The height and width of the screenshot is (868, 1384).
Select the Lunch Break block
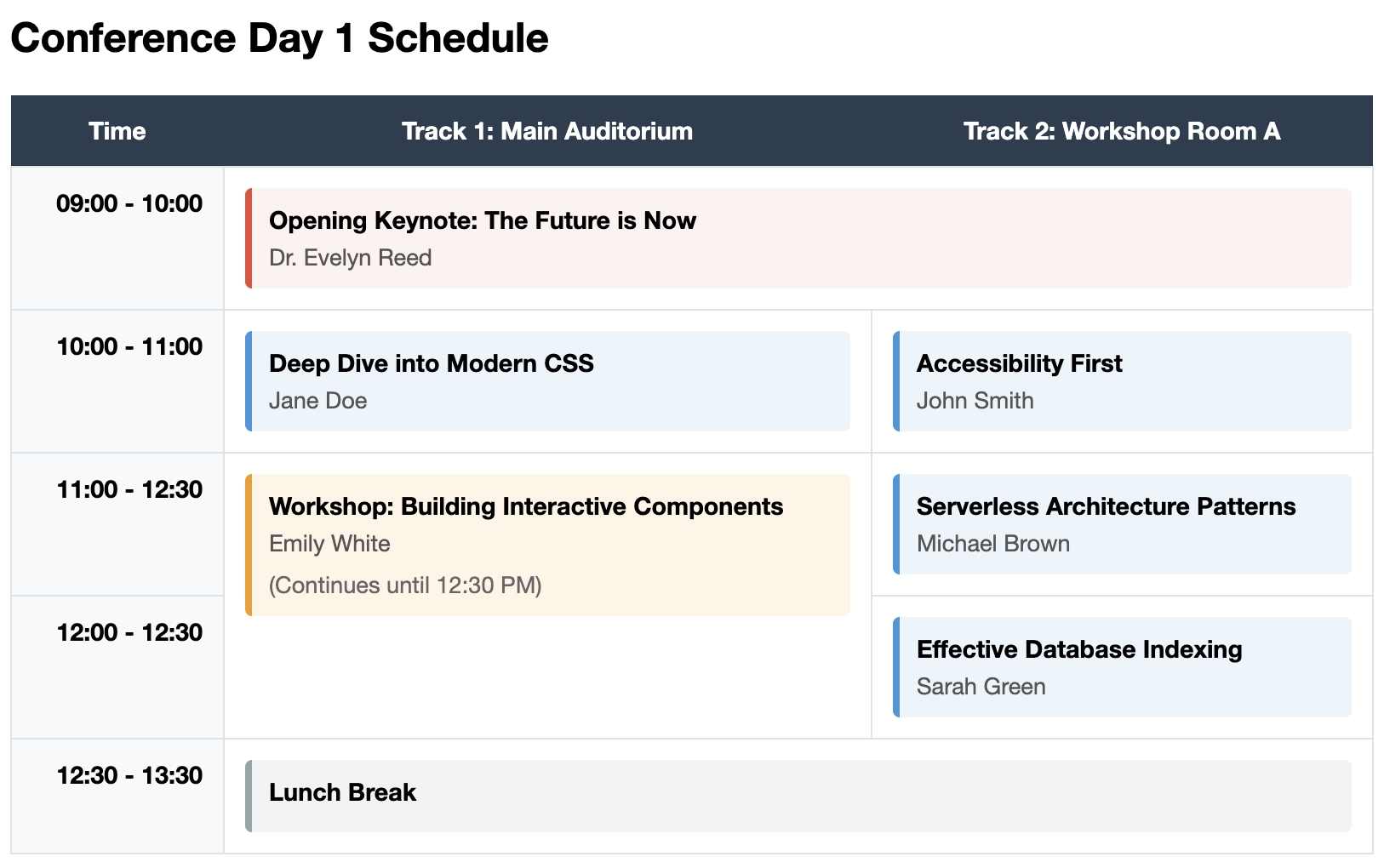pos(798,796)
